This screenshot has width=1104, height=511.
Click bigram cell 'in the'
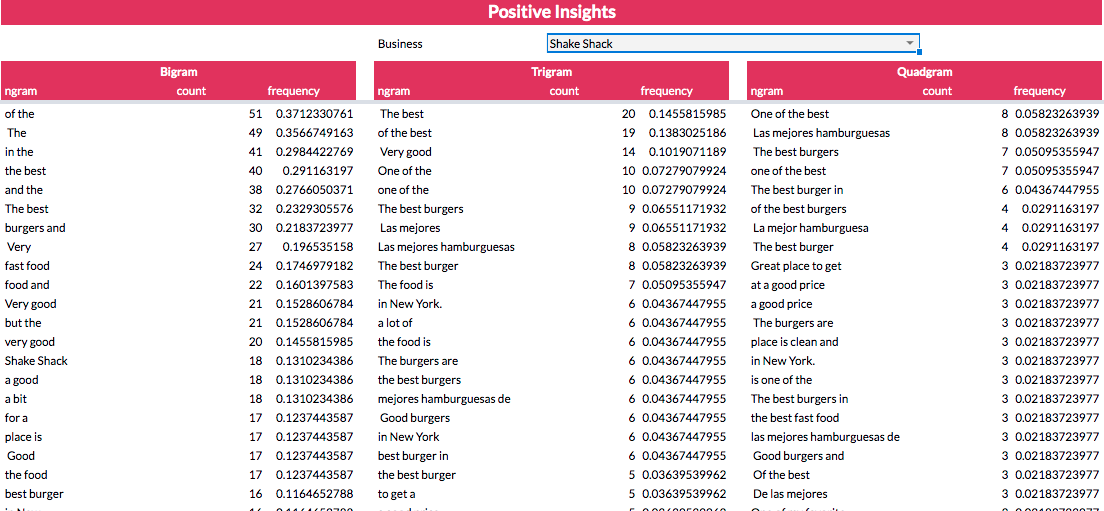coord(19,152)
